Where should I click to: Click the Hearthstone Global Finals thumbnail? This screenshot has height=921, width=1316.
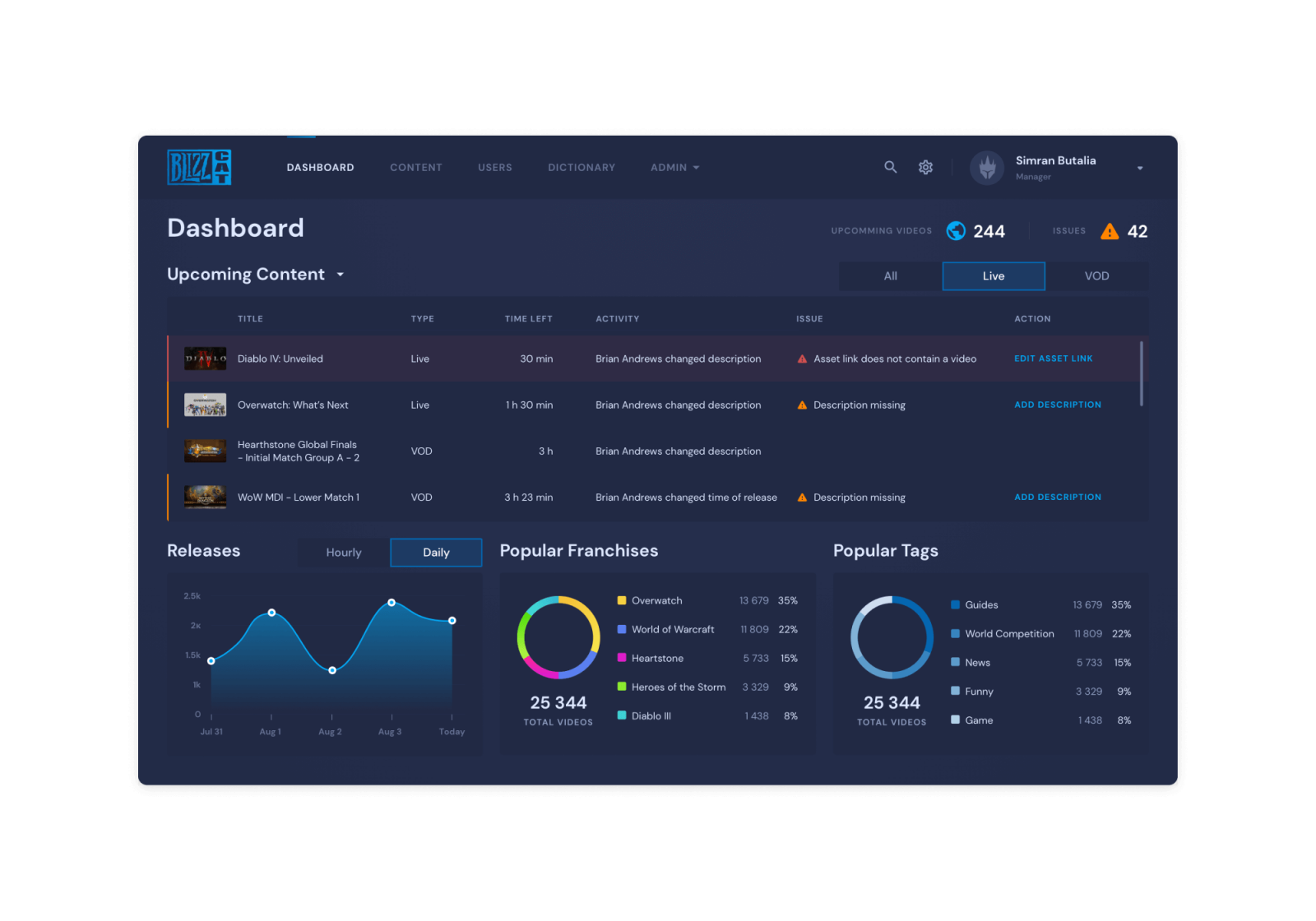(205, 451)
